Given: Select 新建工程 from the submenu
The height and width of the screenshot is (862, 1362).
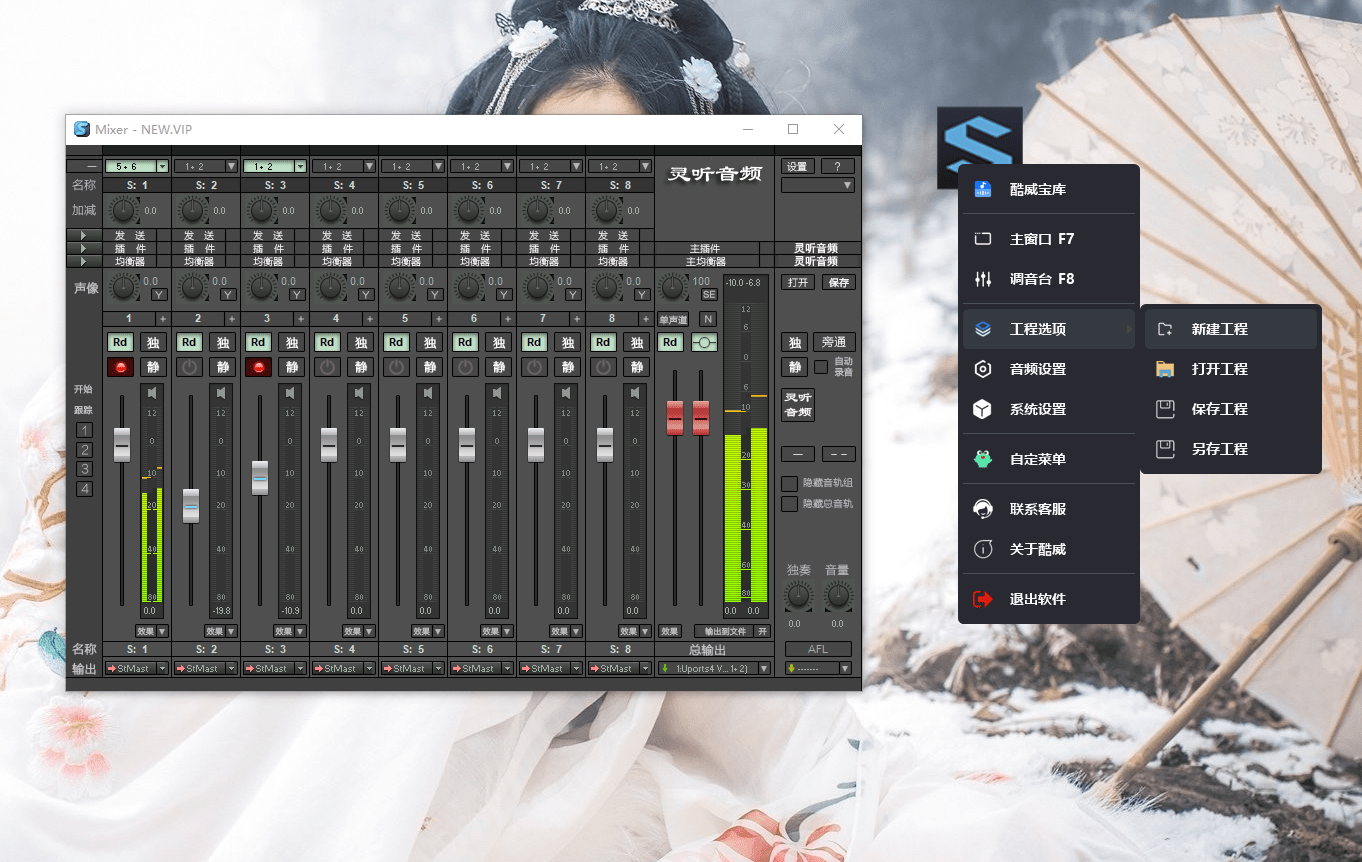Looking at the screenshot, I should point(1219,329).
